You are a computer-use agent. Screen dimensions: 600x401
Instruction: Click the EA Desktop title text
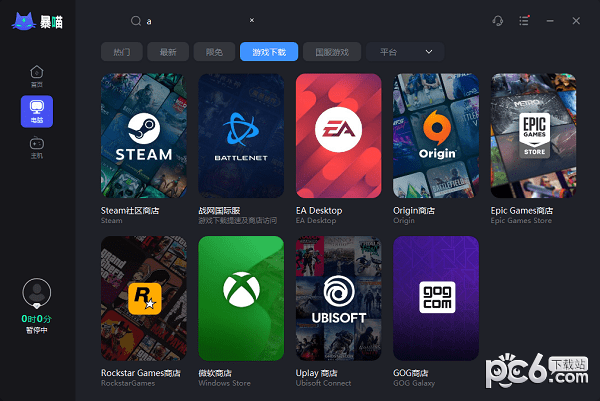319,210
